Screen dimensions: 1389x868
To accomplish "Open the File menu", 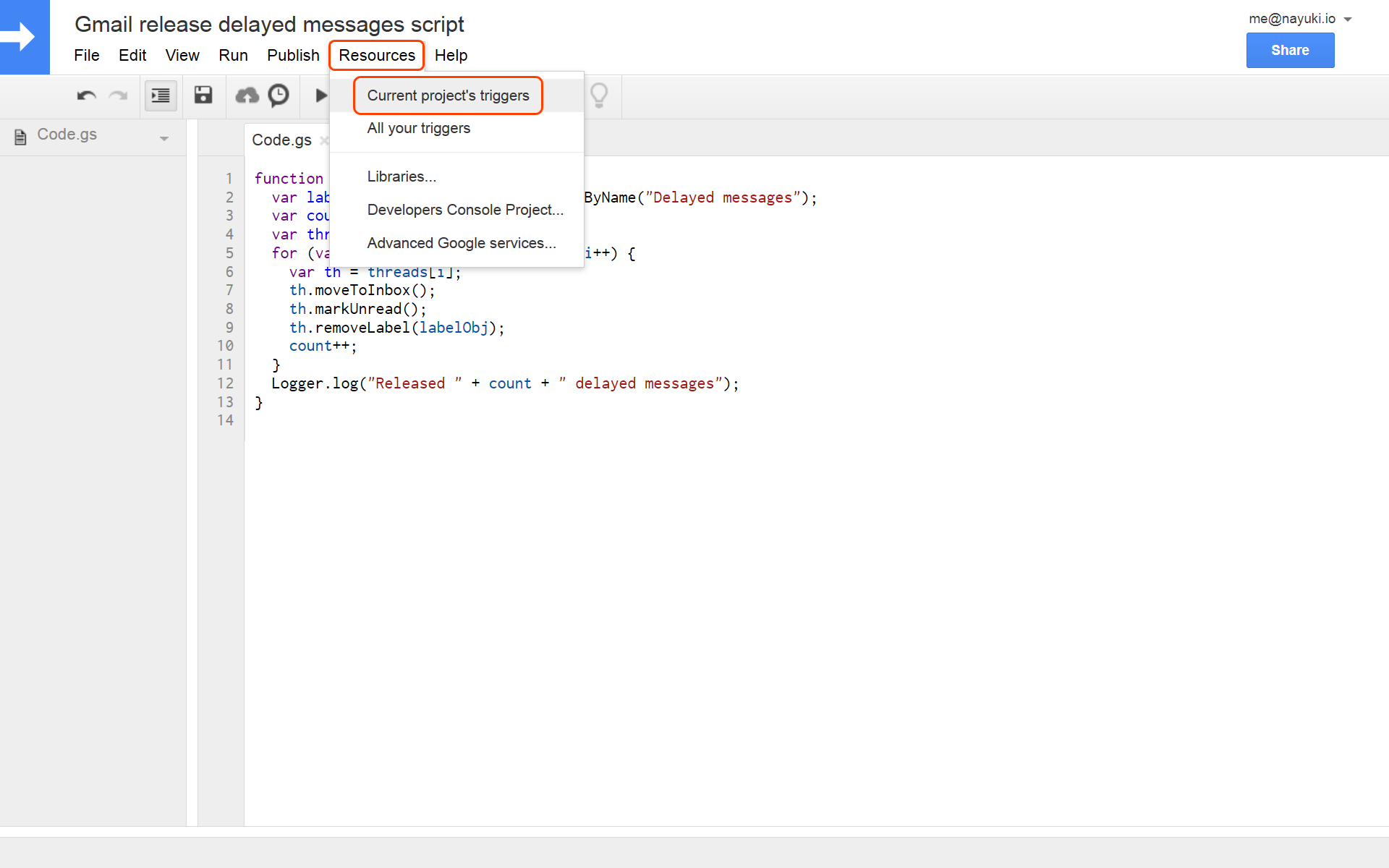I will (87, 55).
